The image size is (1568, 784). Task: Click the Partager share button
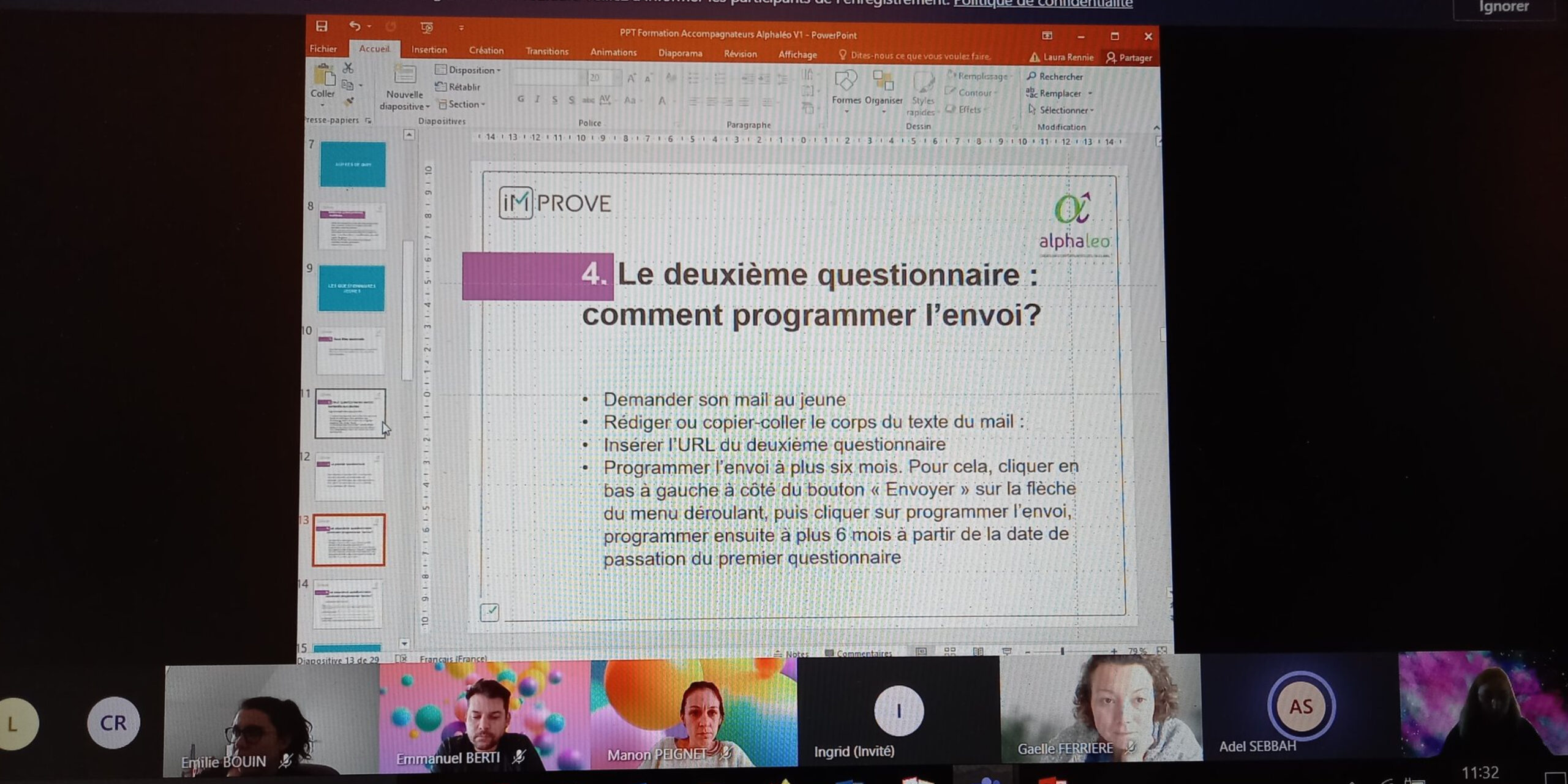[x=1129, y=58]
